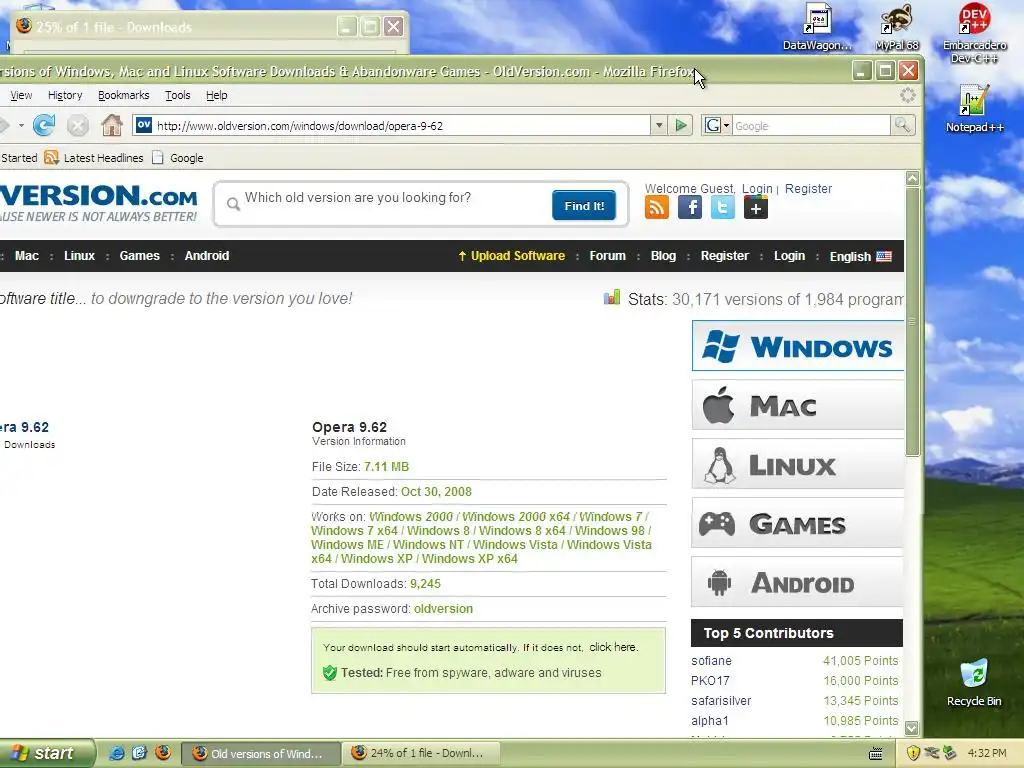The height and width of the screenshot is (768, 1024).
Task: Open the Bookmarks menu
Action: [123, 95]
